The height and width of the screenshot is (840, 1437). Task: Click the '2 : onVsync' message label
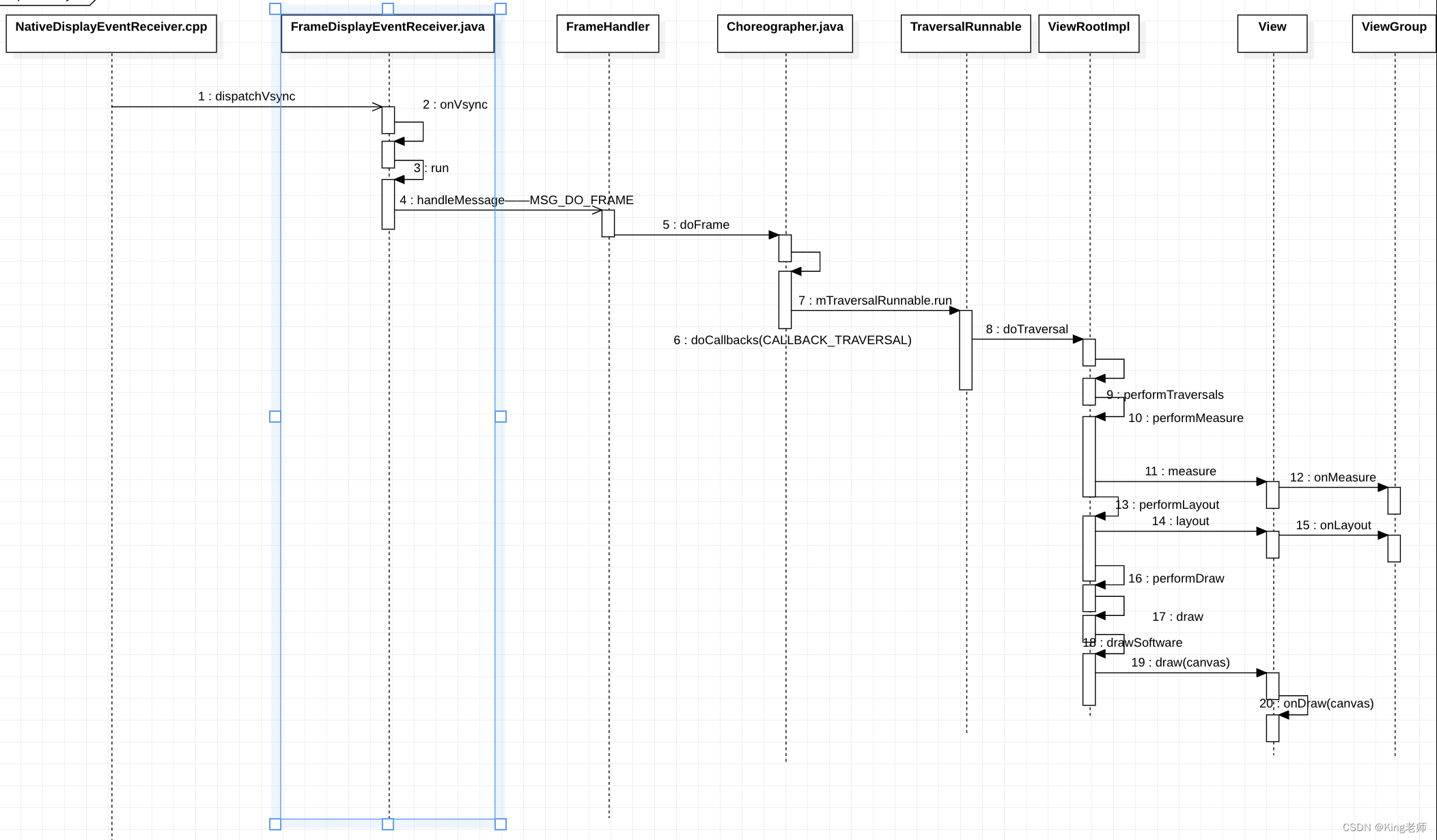tap(455, 104)
